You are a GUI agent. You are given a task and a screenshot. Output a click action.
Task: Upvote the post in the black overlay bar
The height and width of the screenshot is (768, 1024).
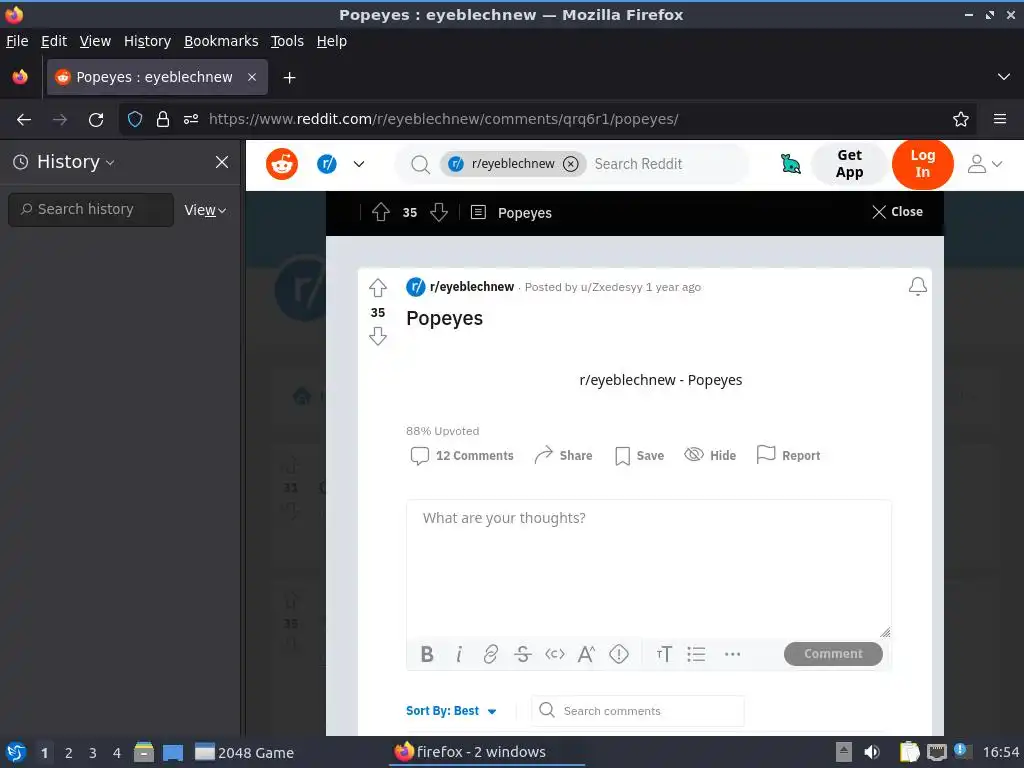tap(381, 212)
